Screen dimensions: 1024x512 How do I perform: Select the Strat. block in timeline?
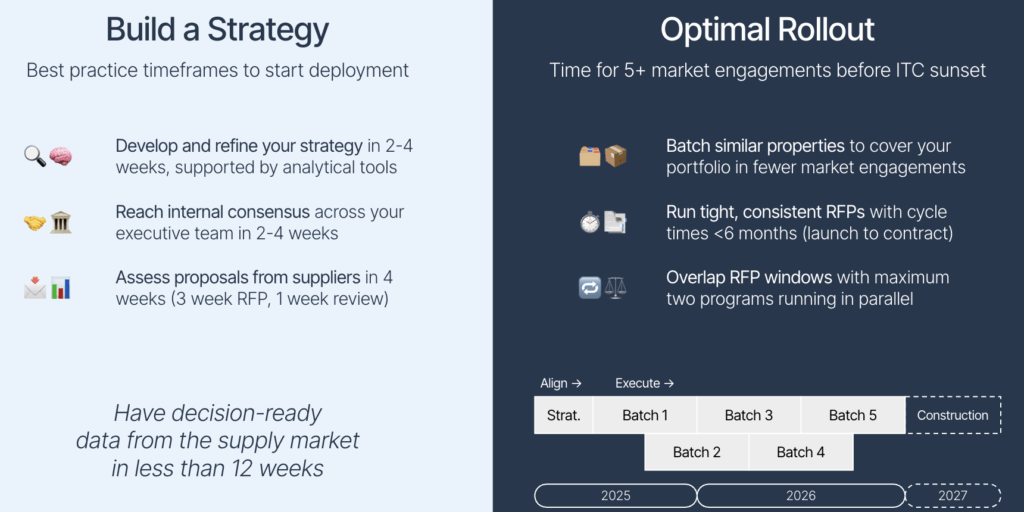[x=564, y=415]
